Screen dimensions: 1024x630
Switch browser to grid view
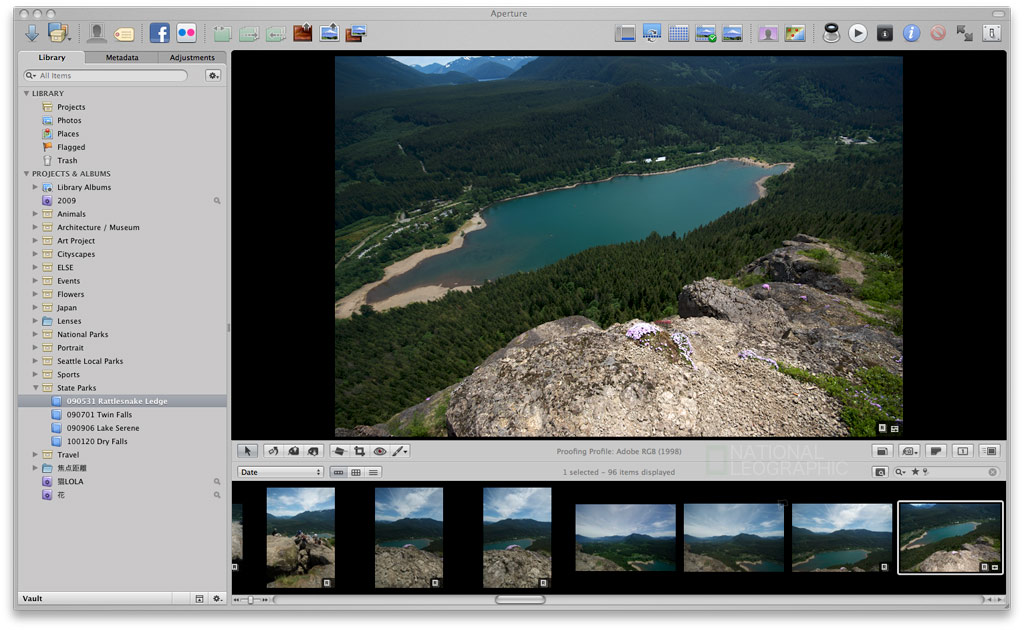tap(356, 472)
